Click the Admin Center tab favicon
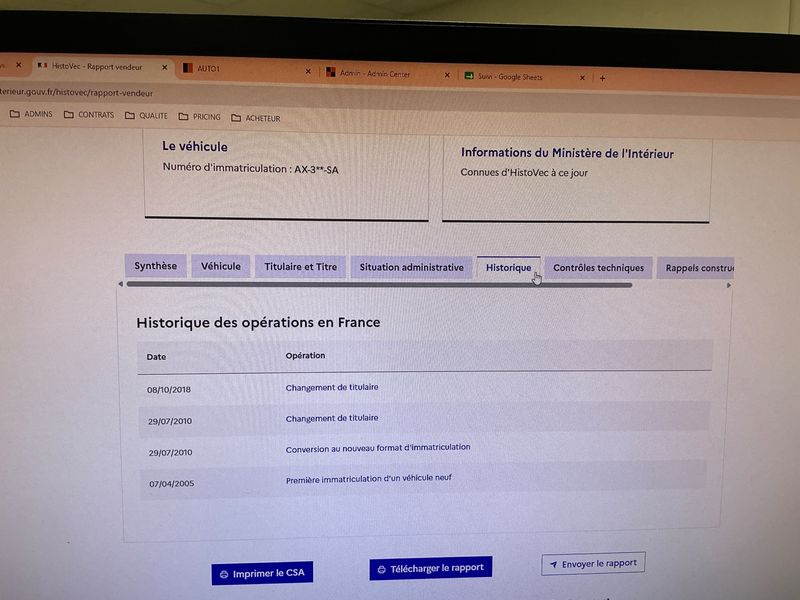 coord(331,72)
